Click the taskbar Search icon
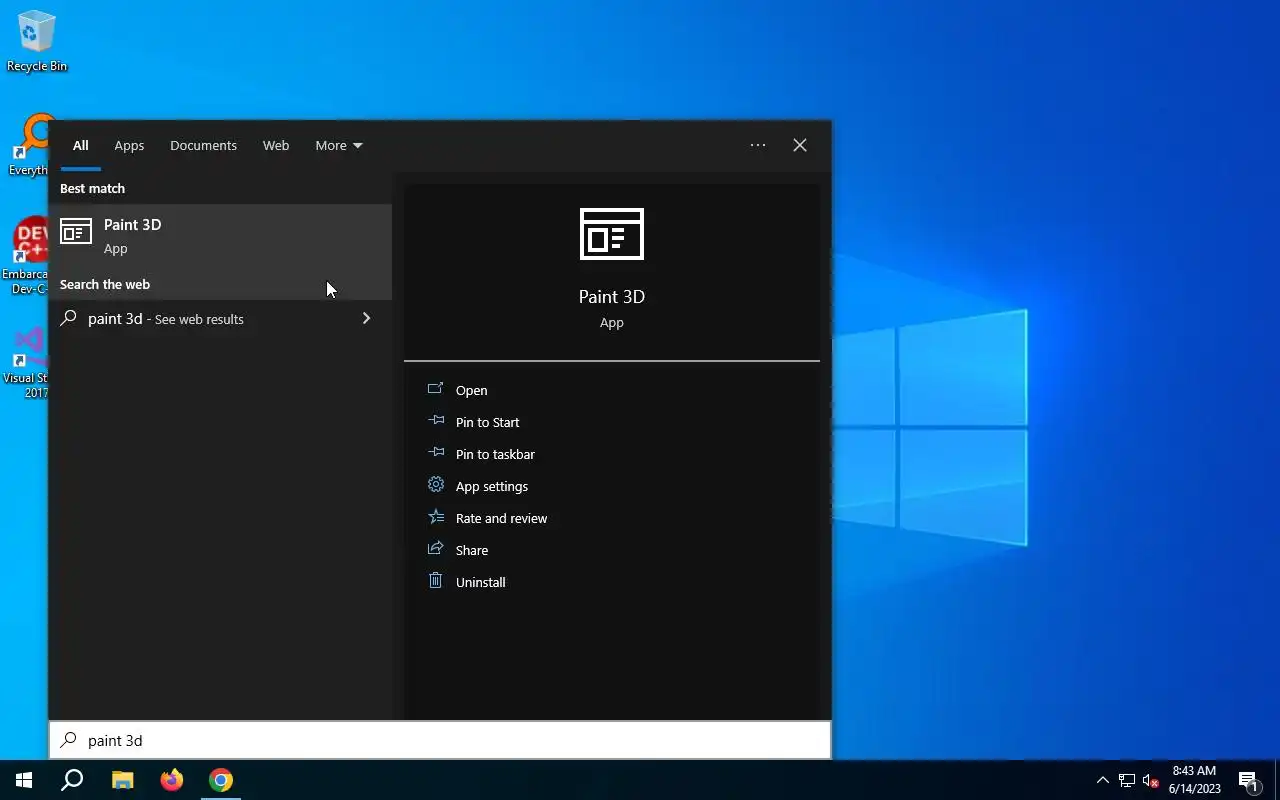The image size is (1280, 800). (x=72, y=780)
